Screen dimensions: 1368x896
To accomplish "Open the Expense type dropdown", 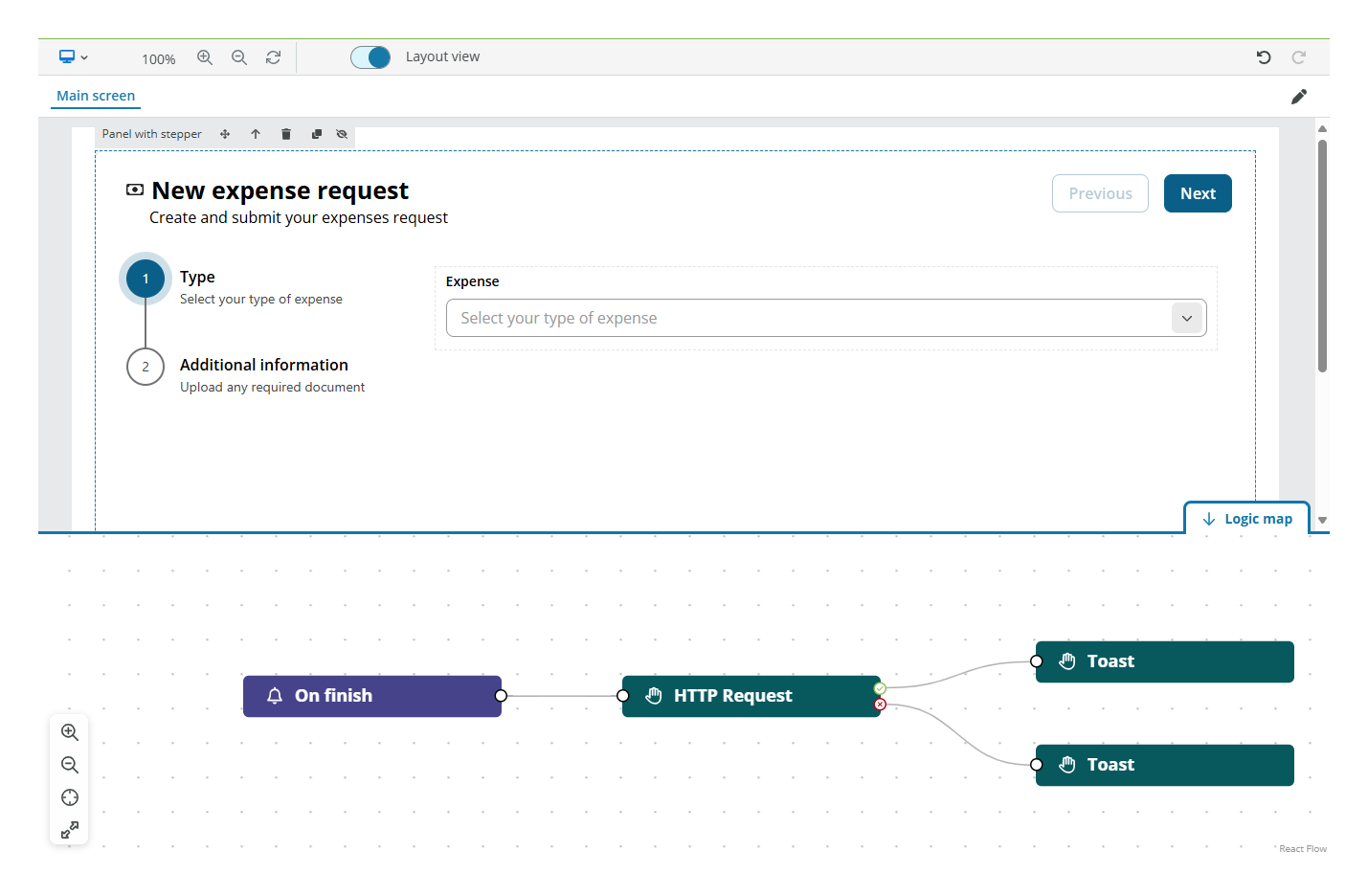I will 1186,318.
